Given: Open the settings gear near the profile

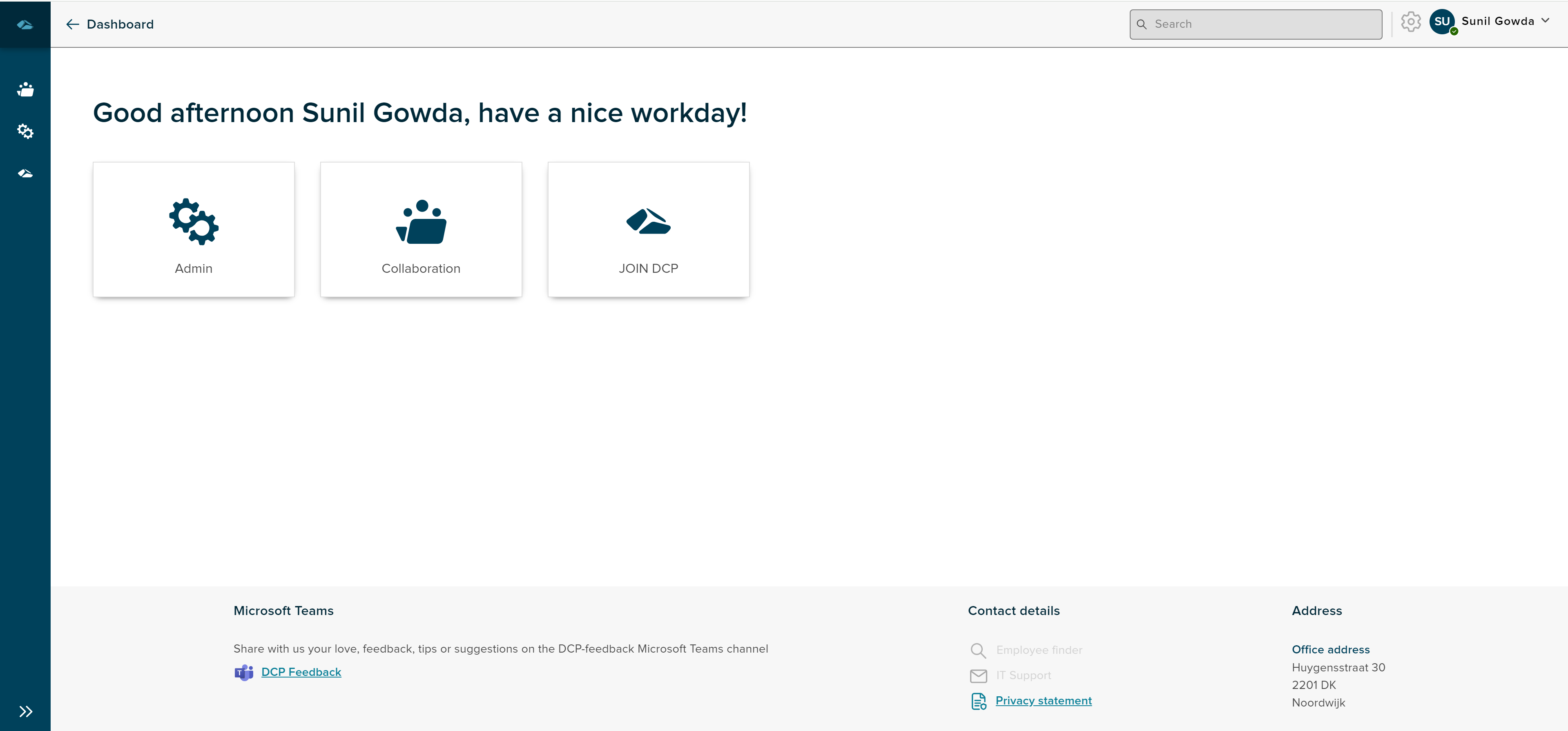Looking at the screenshot, I should (1411, 22).
